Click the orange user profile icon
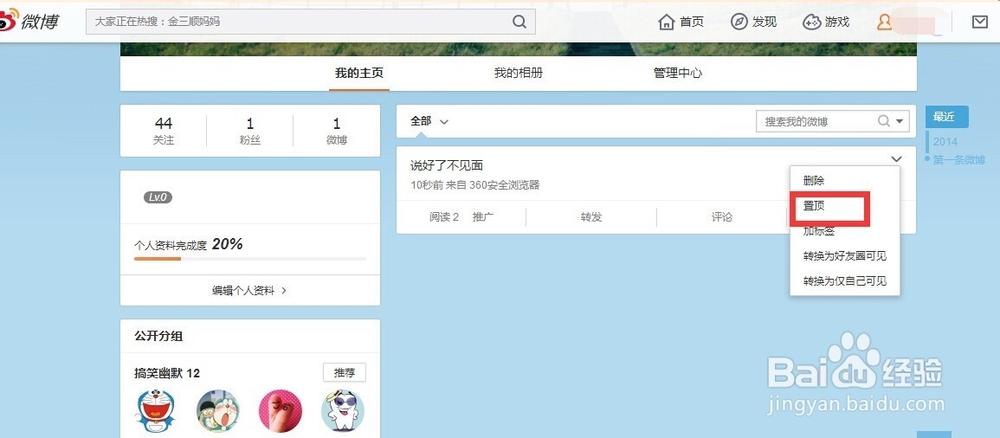Image resolution: width=1000 pixels, height=438 pixels. point(884,22)
